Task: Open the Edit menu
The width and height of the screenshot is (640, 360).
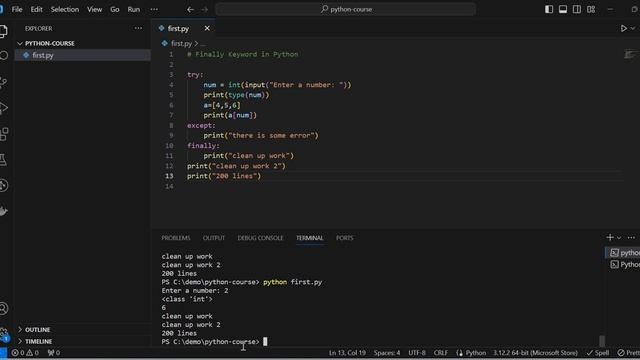Action: pyautogui.click(x=36, y=9)
